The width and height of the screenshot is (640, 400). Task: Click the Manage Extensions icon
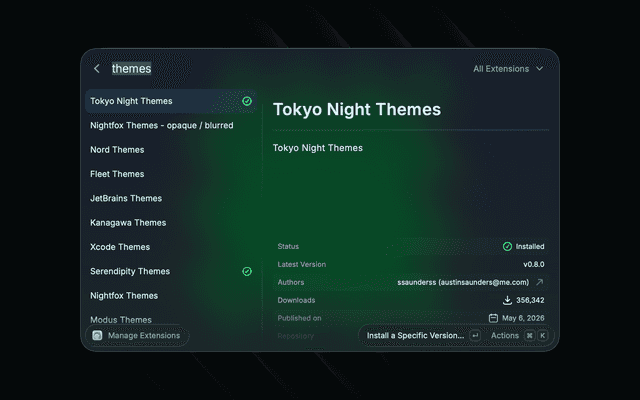97,336
